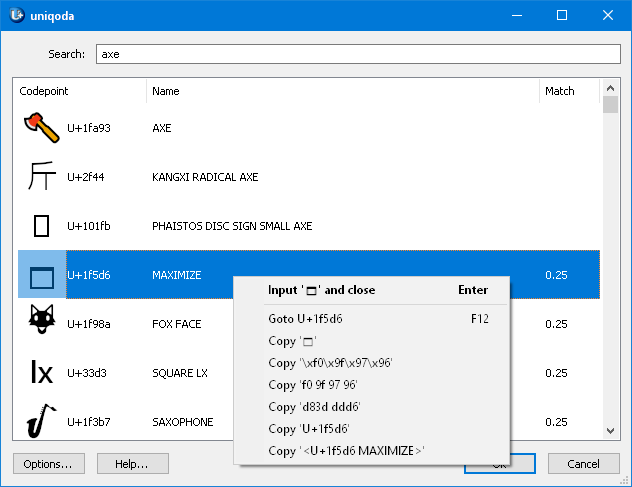Screen dimensions: 632x487
Task: Click the Phaistos disc small axe glyph
Action: pyautogui.click(x=41, y=226)
